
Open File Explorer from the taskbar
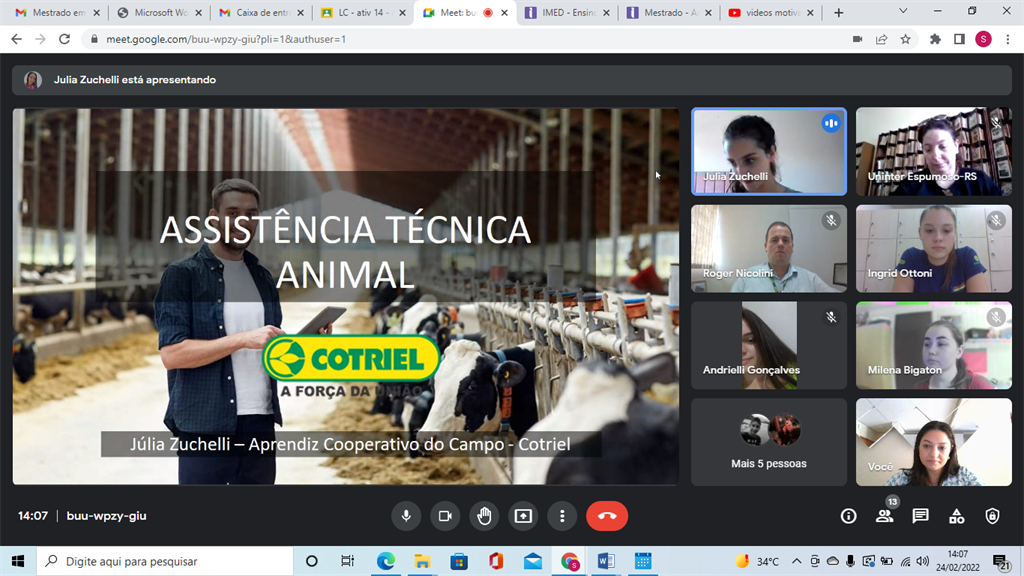click(x=422, y=561)
